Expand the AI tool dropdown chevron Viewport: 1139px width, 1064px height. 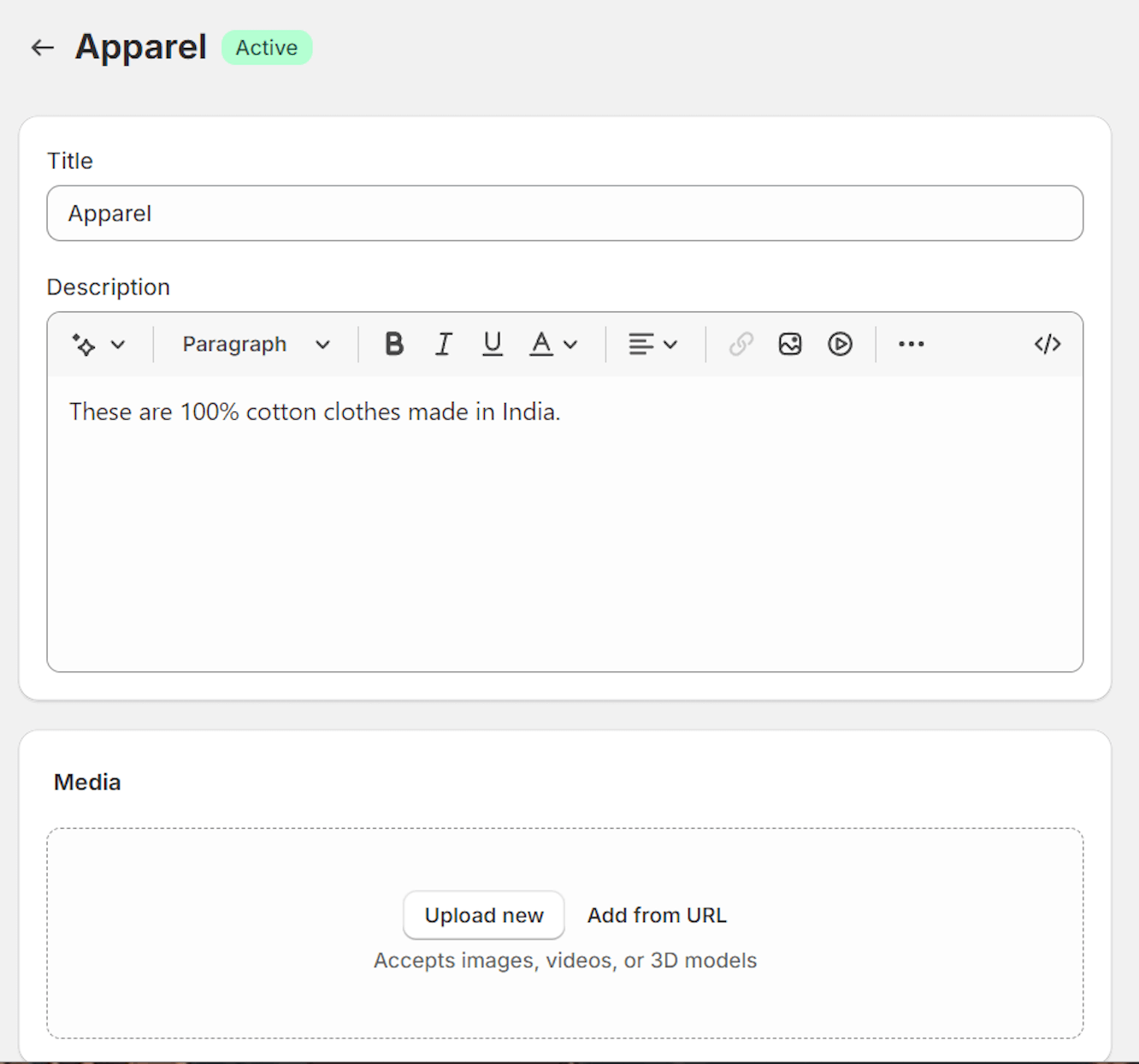[x=118, y=345]
